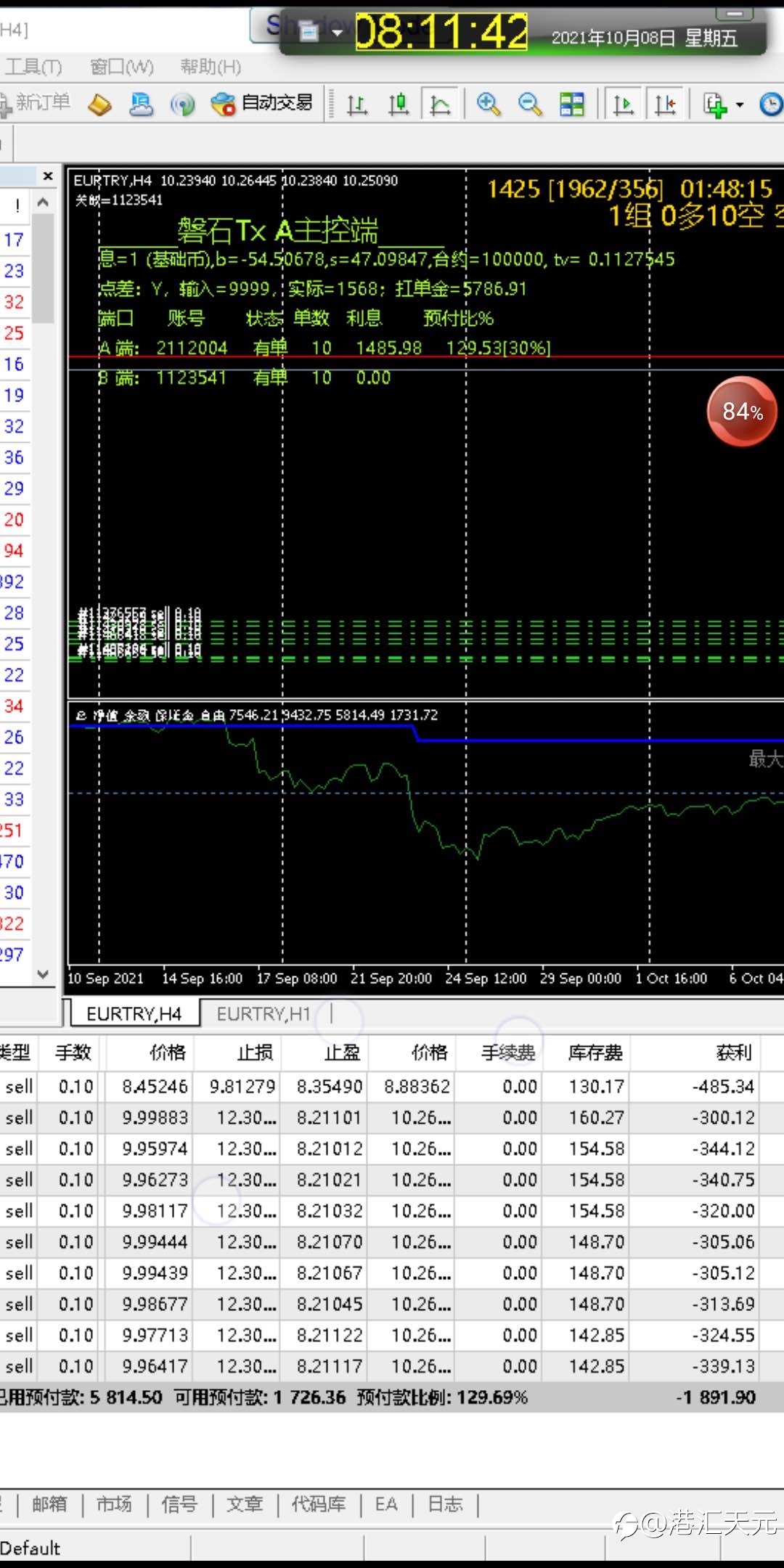Open the 日志 terminal tab

[445, 1504]
